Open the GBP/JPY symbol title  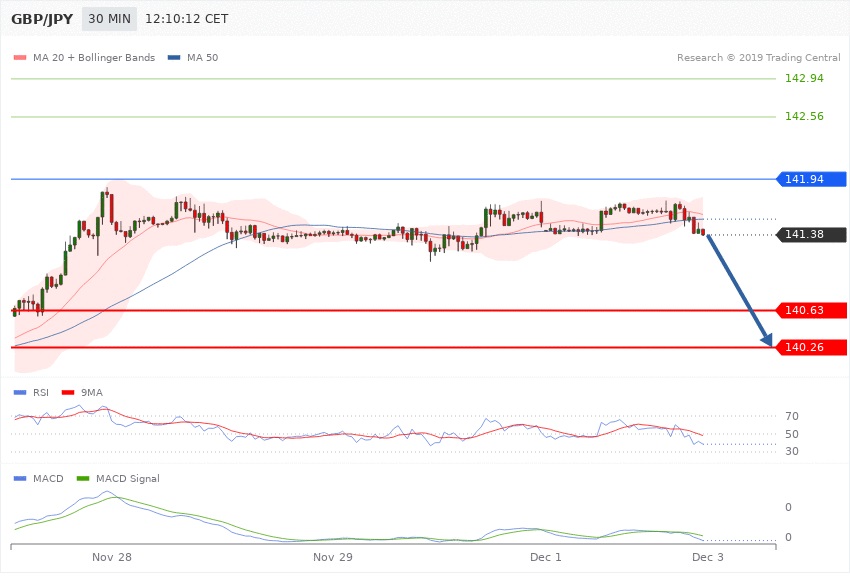pyautogui.click(x=40, y=19)
